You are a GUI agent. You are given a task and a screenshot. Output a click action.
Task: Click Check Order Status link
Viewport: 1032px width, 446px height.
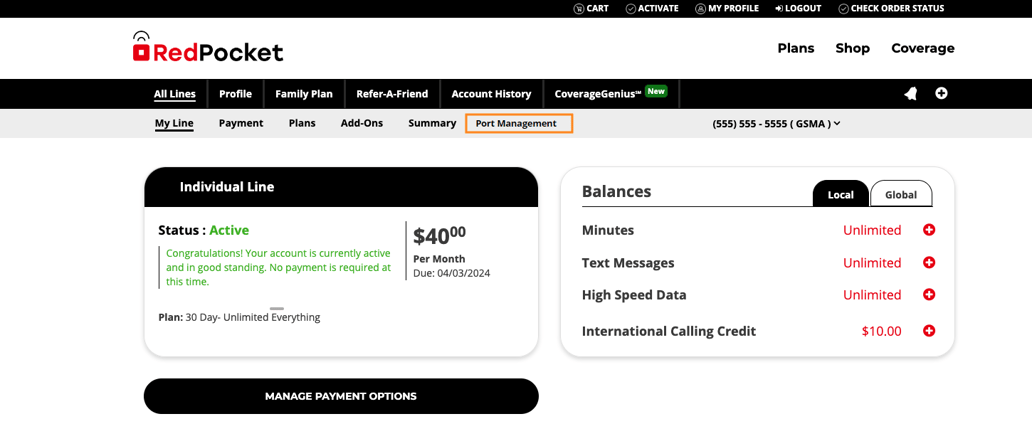(890, 9)
